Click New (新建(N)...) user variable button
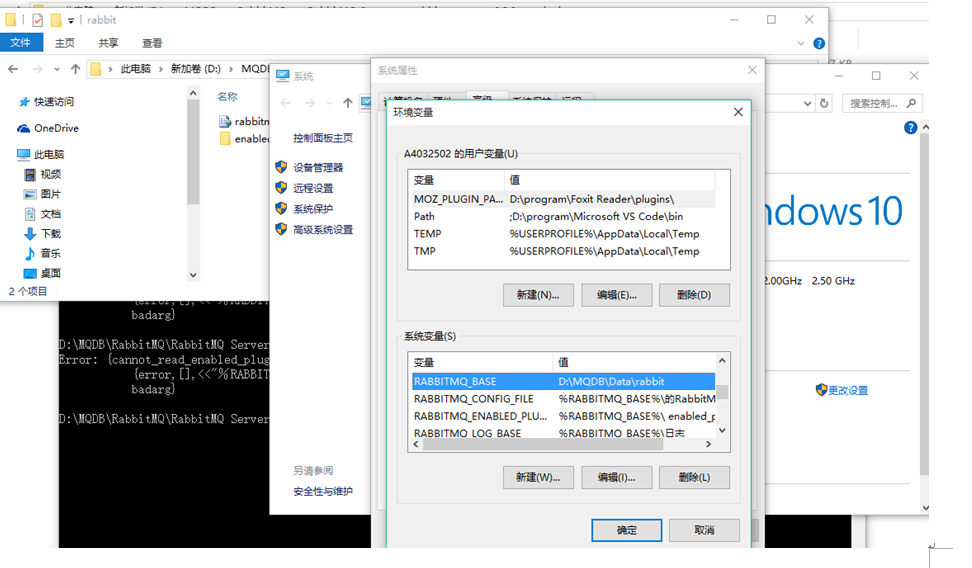This screenshot has height=568, width=972. pos(538,295)
